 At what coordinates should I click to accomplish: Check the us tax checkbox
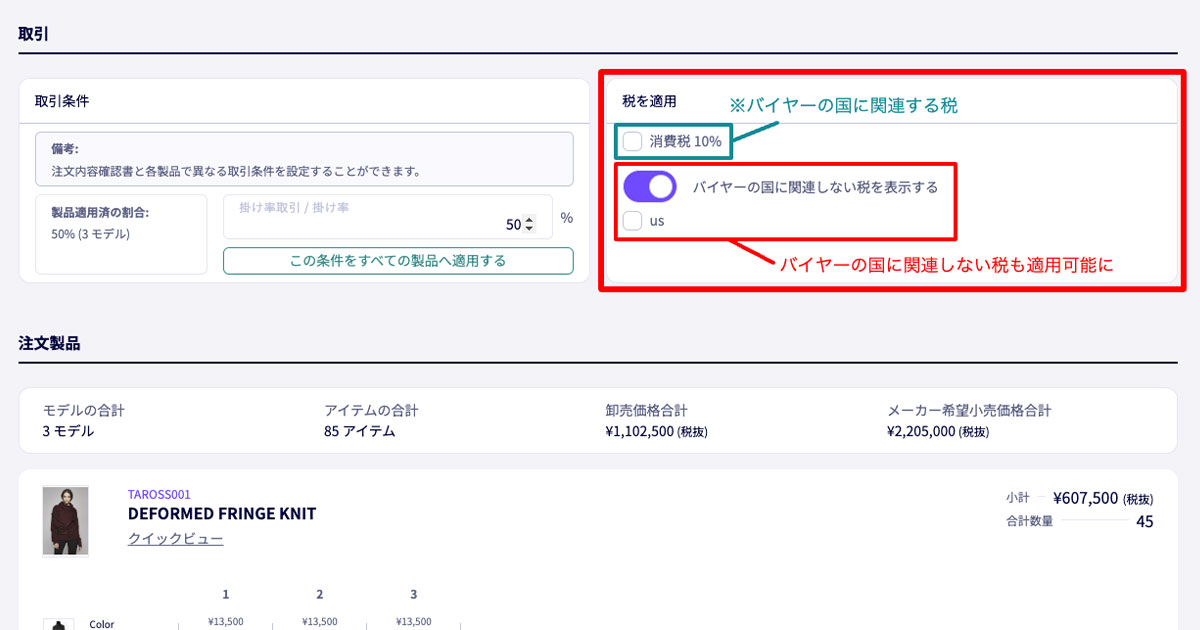(x=632, y=221)
